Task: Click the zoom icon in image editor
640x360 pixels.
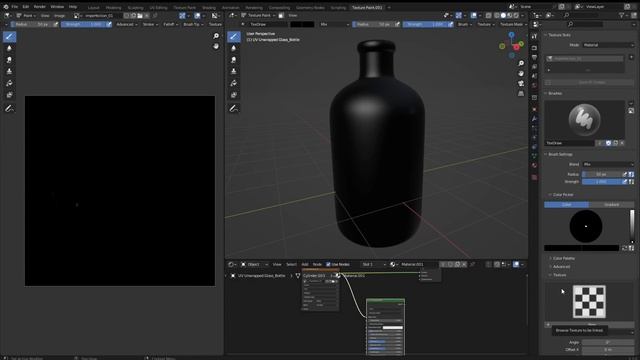Action: coord(216,36)
